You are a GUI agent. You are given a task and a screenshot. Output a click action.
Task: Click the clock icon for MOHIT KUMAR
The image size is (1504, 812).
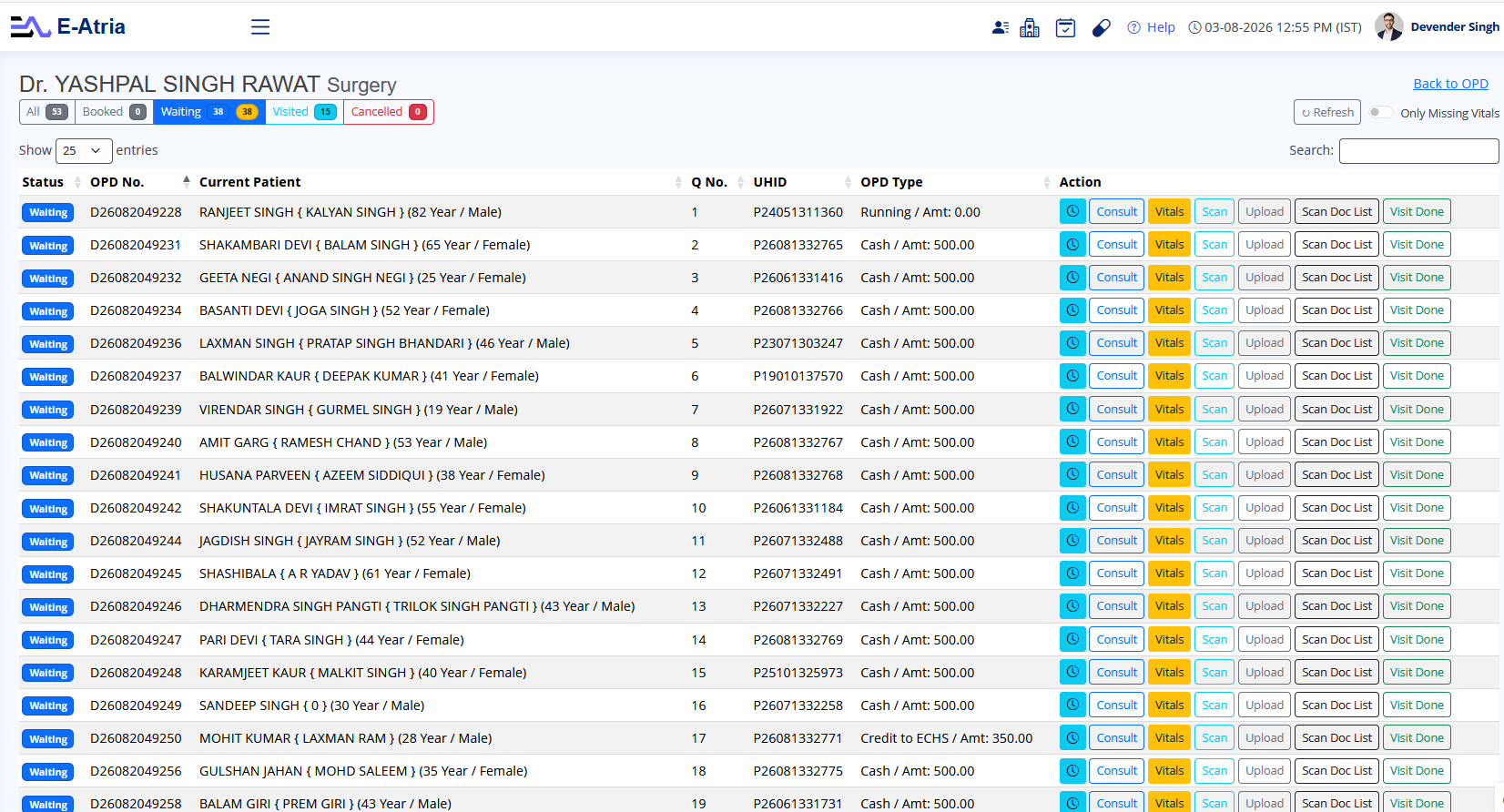1072,738
